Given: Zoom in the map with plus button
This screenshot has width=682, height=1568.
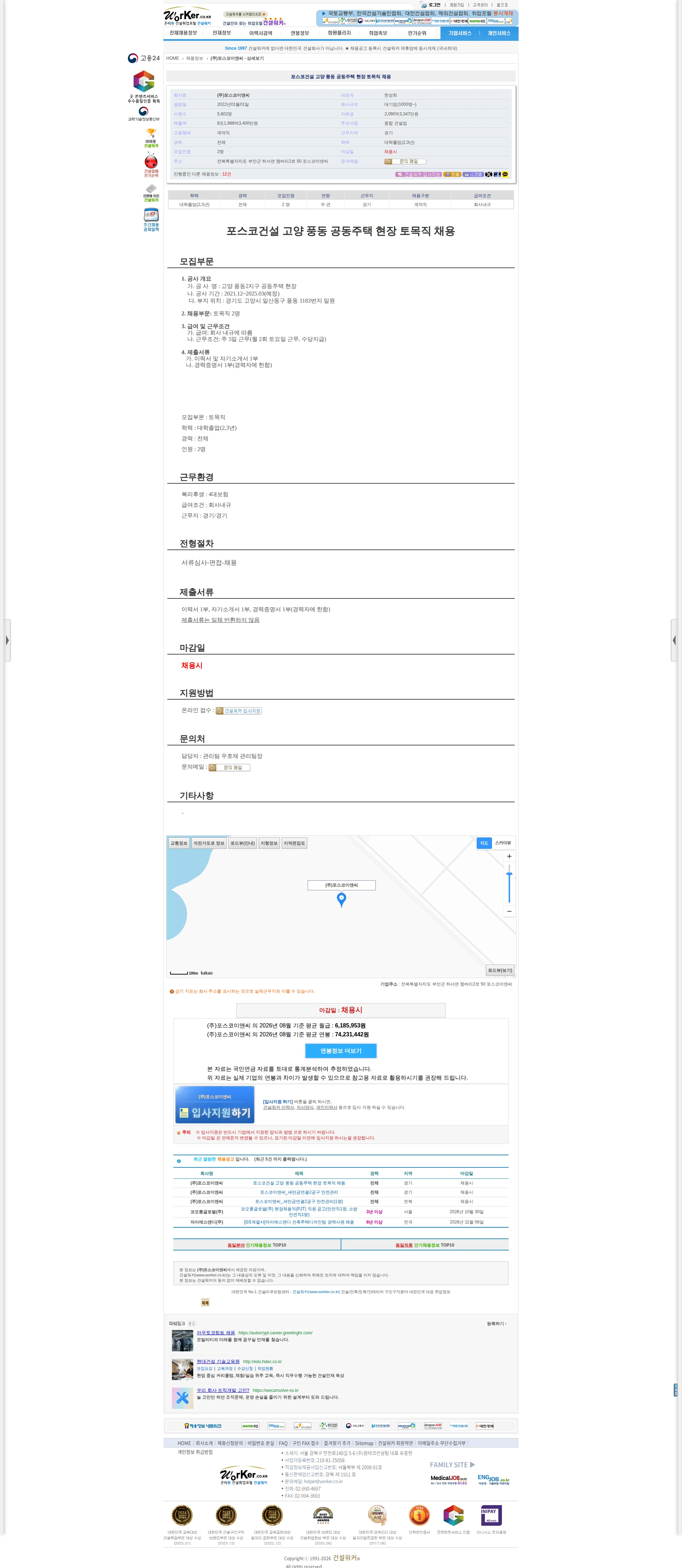Looking at the screenshot, I should coord(509,856).
